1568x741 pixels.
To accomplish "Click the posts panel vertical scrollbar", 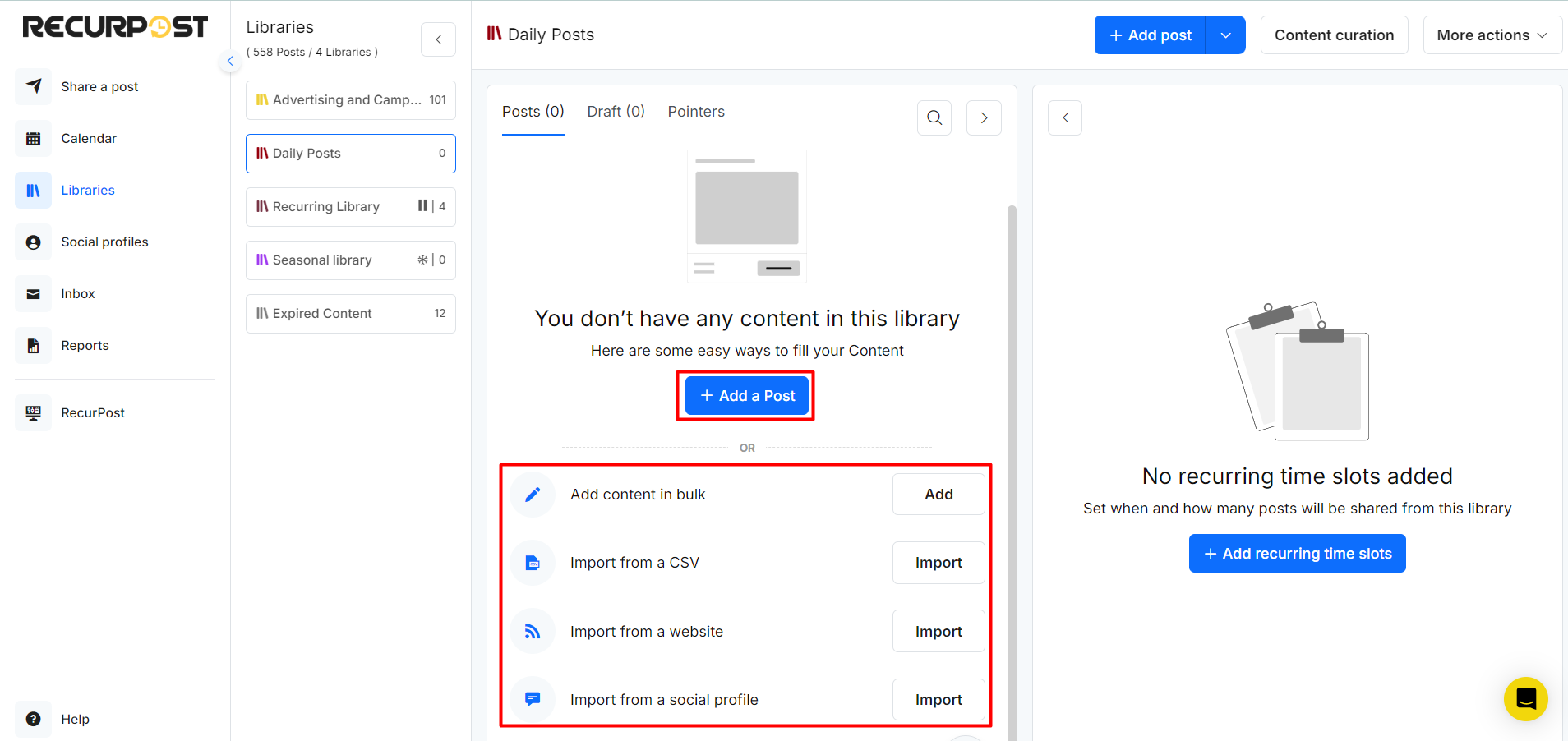I will click(x=1012, y=472).
